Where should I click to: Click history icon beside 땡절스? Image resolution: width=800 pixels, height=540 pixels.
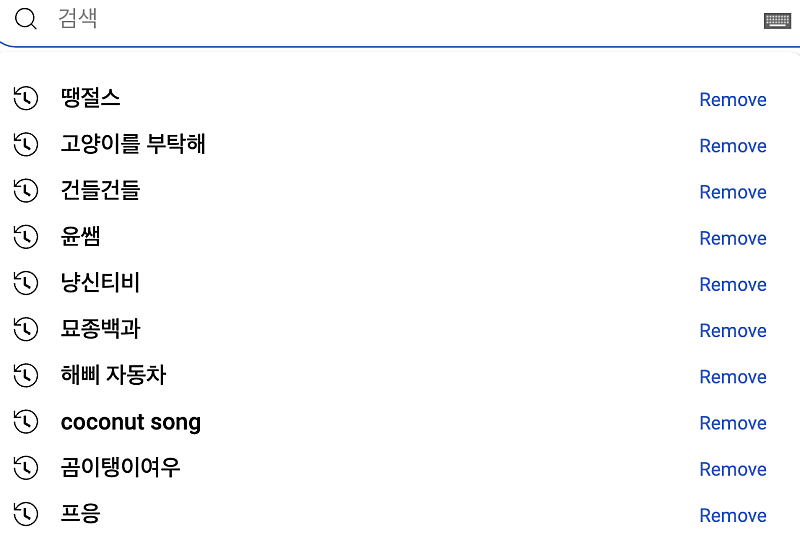pos(26,98)
